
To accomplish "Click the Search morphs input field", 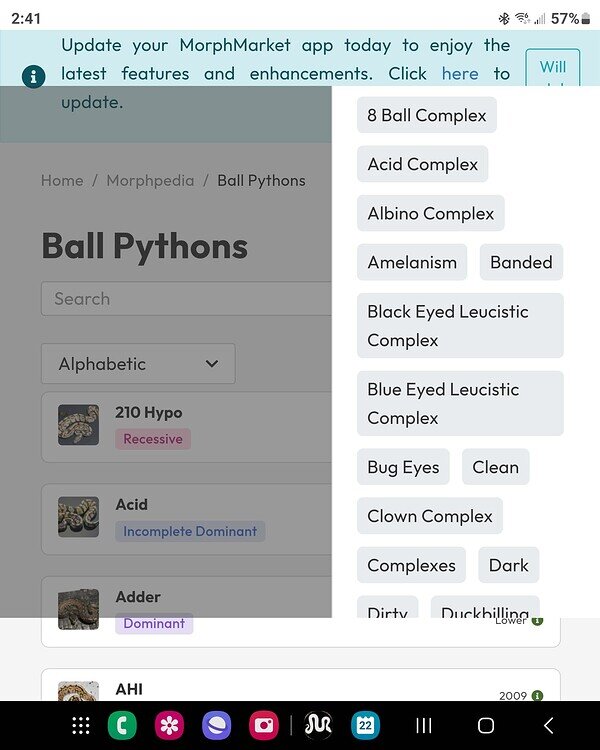I will (x=186, y=299).
